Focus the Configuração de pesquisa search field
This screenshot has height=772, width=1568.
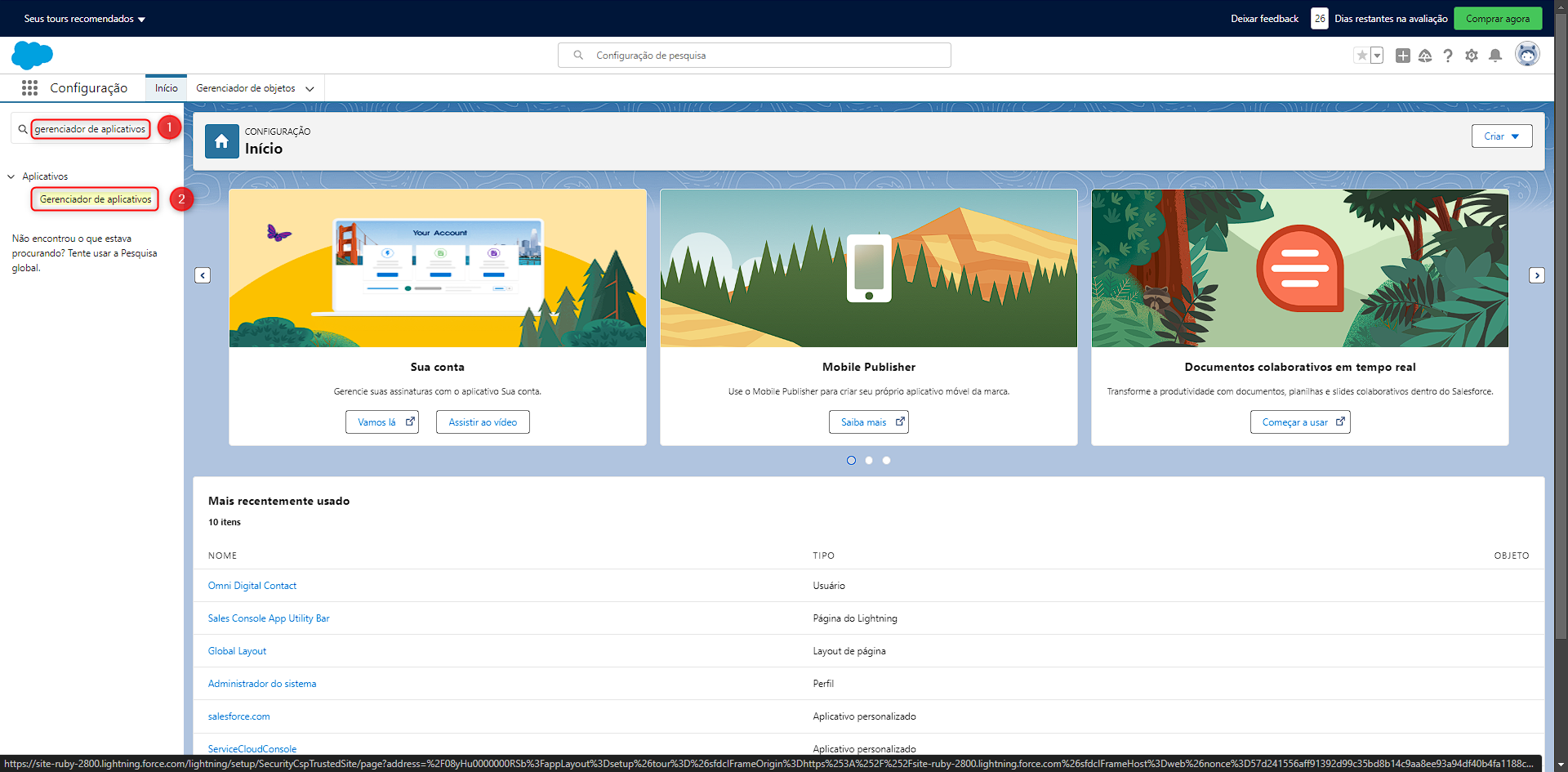pos(755,56)
